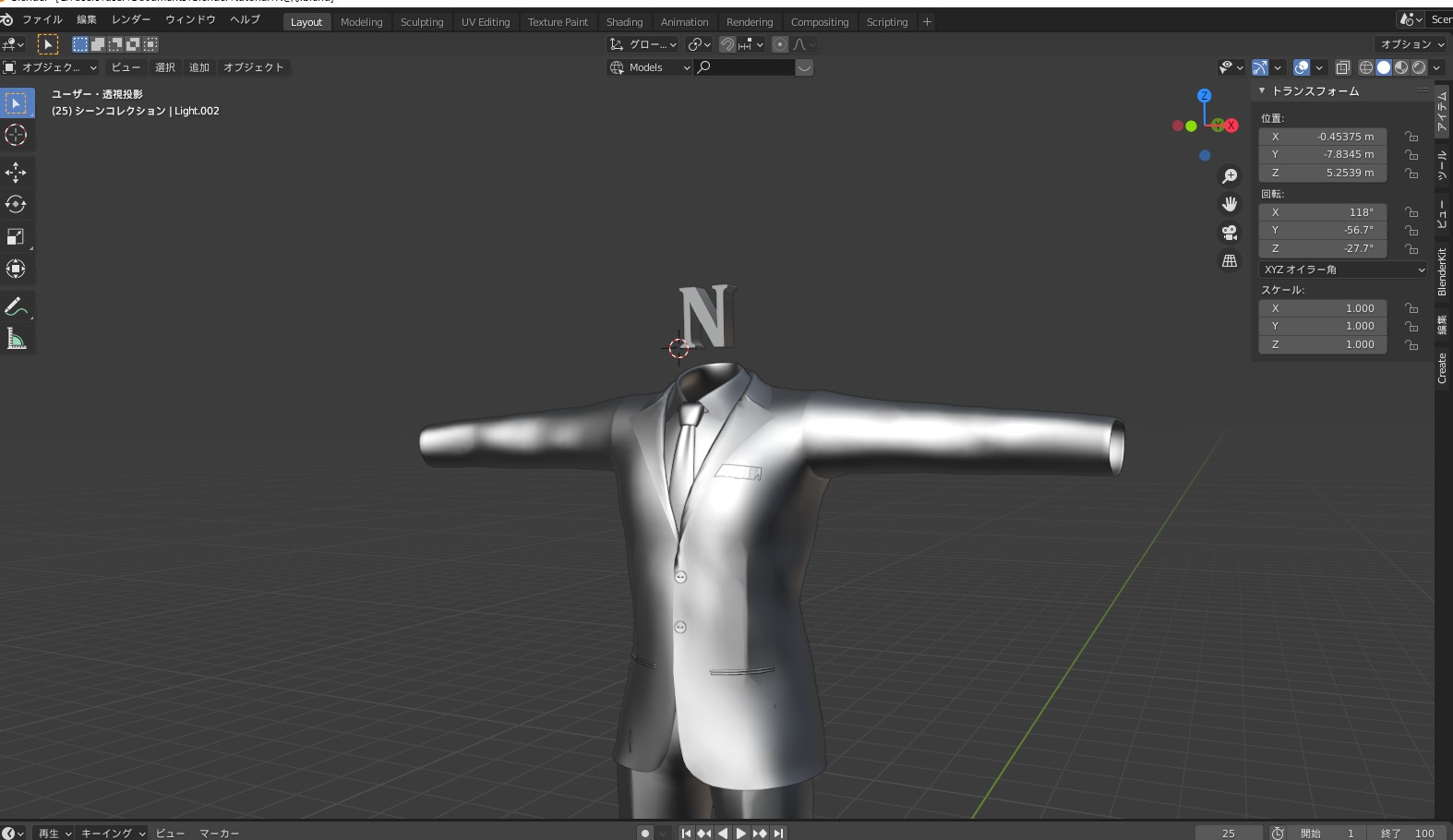Image resolution: width=1453 pixels, height=840 pixels.
Task: Add a new workspace with plus button
Action: 927,22
